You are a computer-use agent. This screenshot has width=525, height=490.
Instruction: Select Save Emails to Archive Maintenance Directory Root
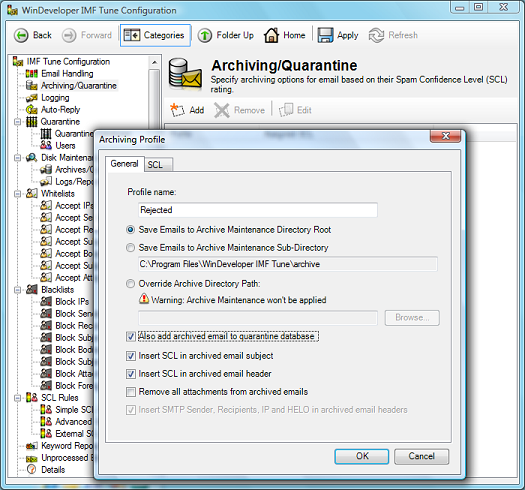point(130,230)
